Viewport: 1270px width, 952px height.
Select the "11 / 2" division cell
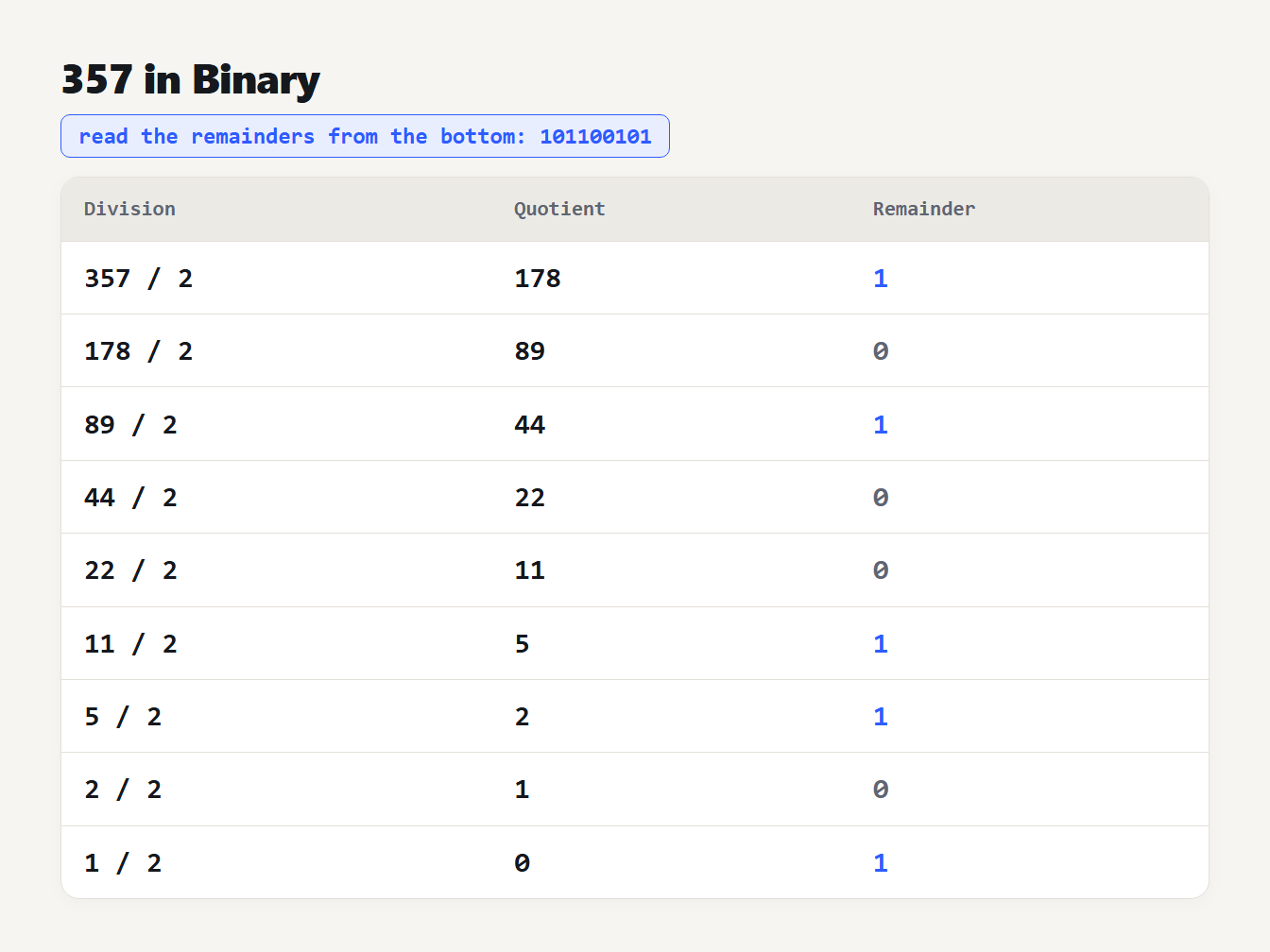(x=131, y=644)
